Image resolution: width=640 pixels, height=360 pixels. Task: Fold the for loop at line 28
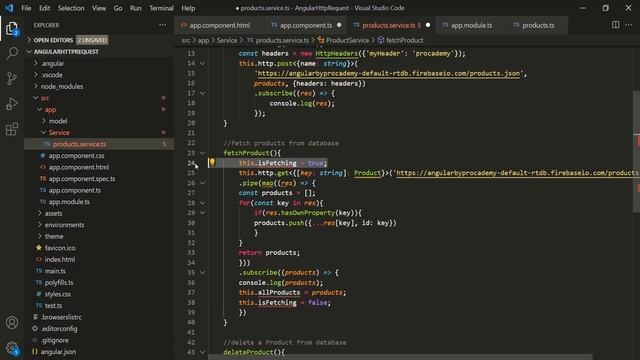point(202,203)
